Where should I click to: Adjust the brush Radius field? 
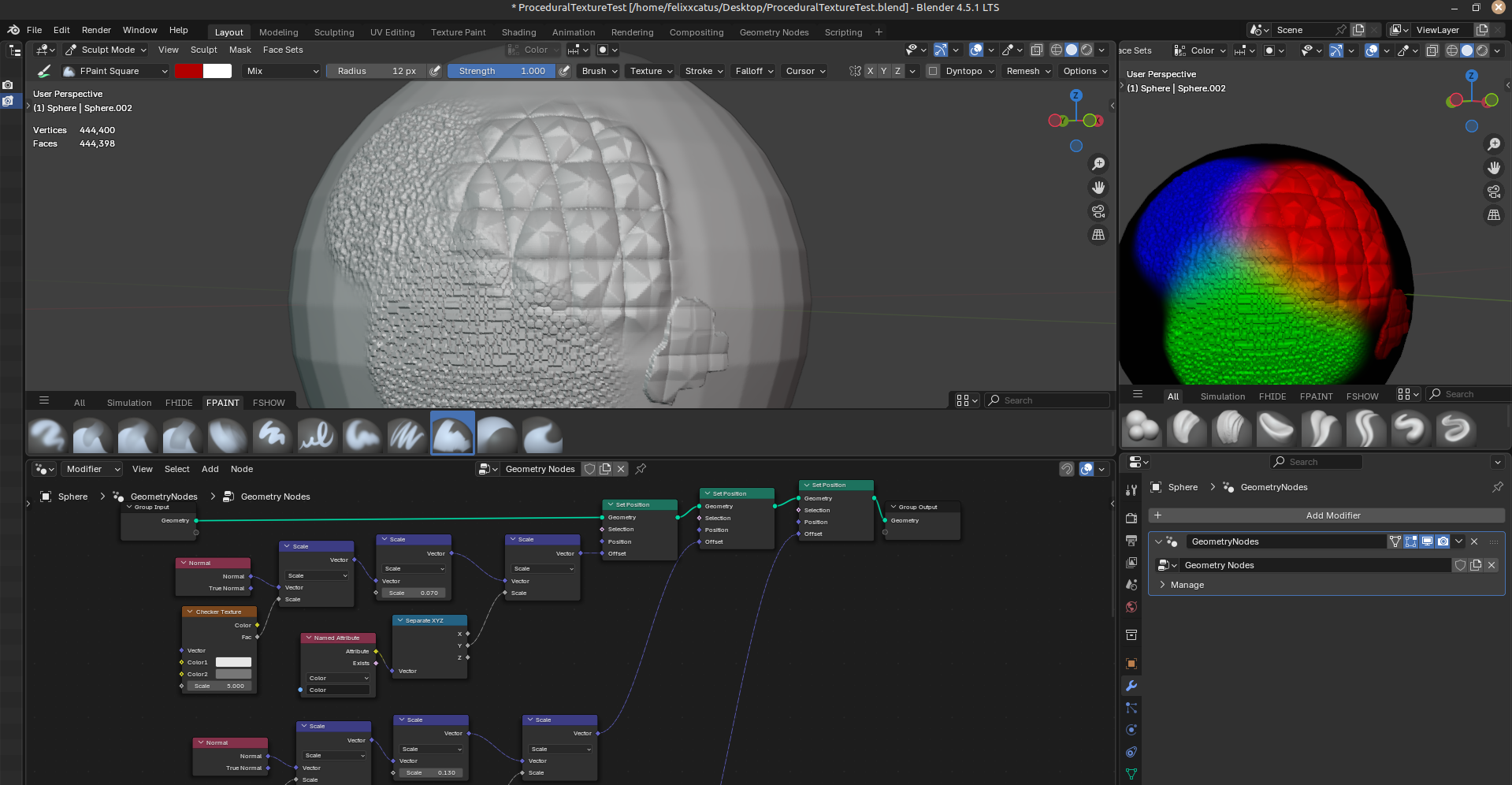[x=376, y=71]
